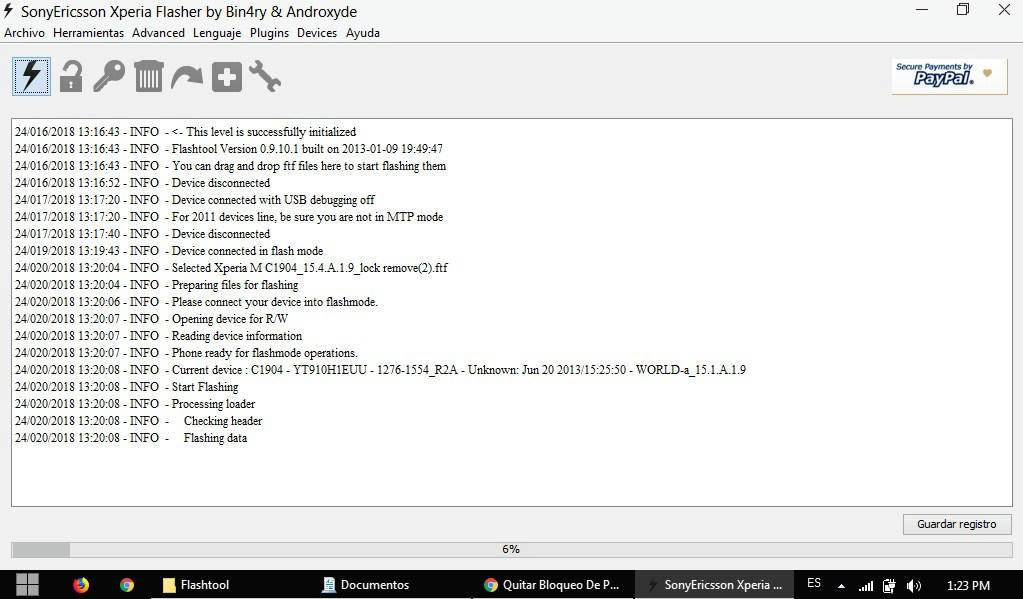
Task: Click the trash can cleaner icon
Action: pyautogui.click(x=148, y=76)
